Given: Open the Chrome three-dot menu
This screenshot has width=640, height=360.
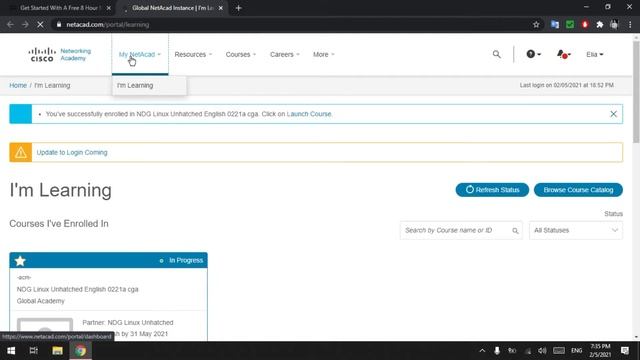Looking at the screenshot, I should pos(630,24).
